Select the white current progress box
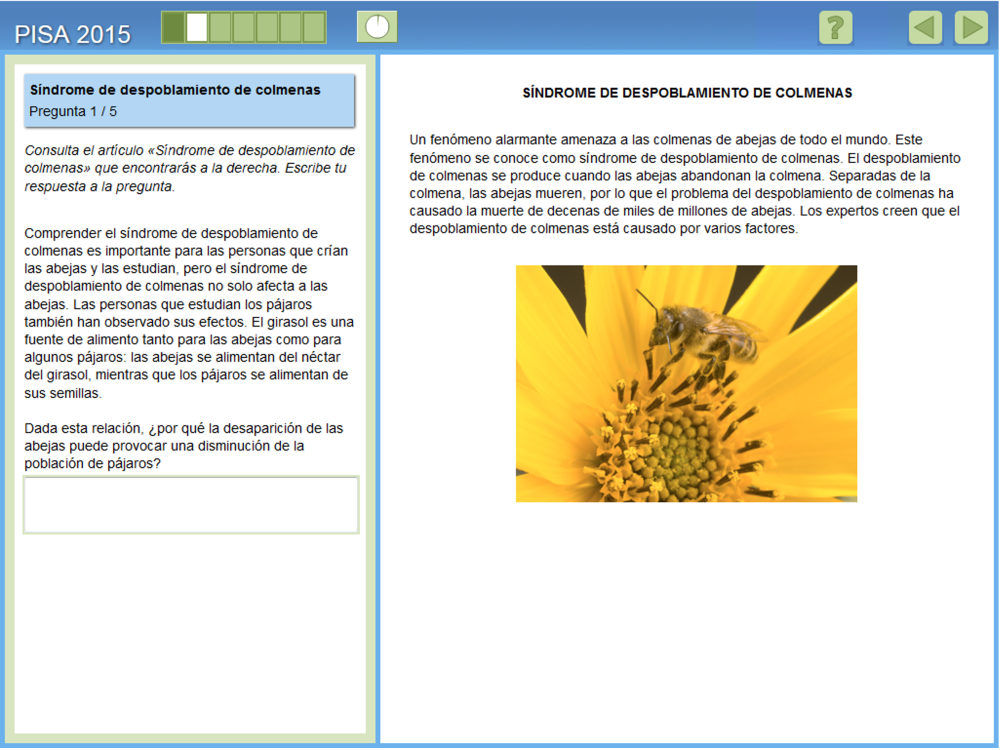 point(197,27)
